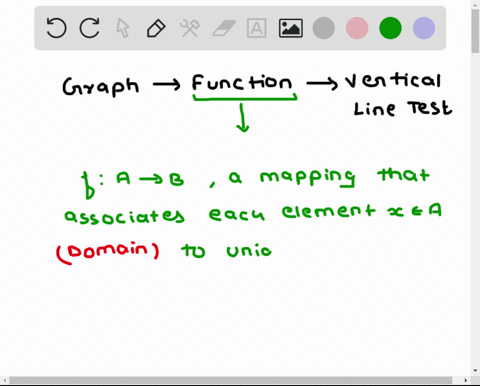Pick the lavender color swatch
480x386 pixels.
coord(424,28)
